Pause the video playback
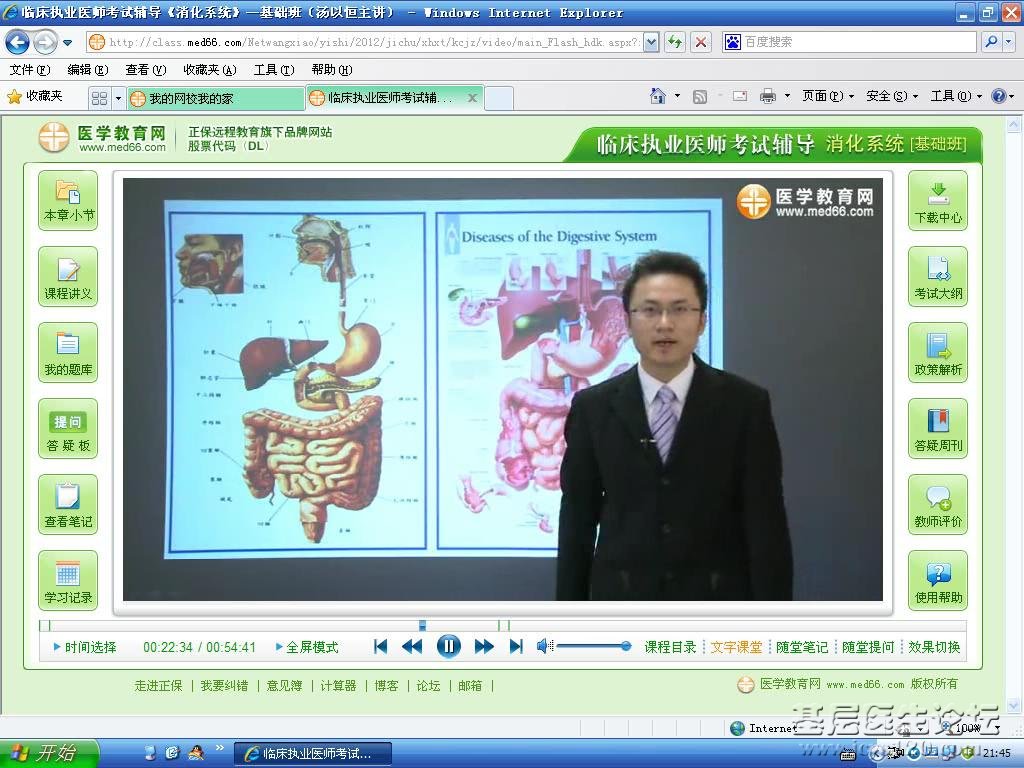The height and width of the screenshot is (768, 1024). [448, 646]
